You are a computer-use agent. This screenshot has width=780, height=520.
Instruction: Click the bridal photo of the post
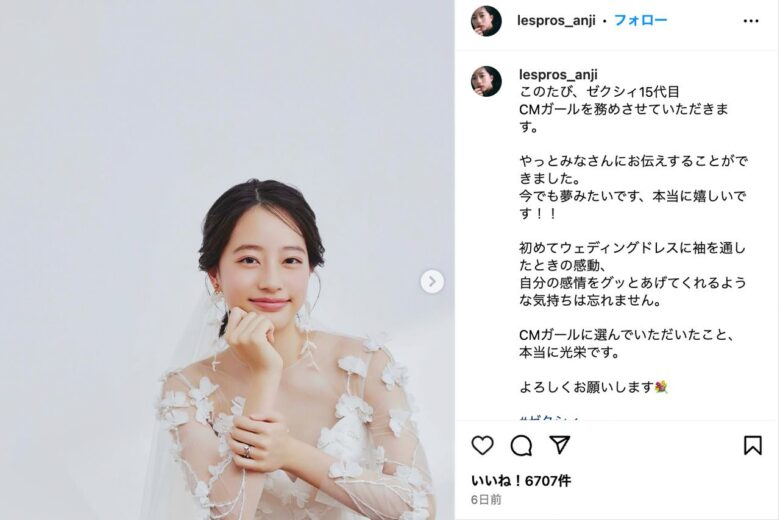pyautogui.click(x=227, y=260)
